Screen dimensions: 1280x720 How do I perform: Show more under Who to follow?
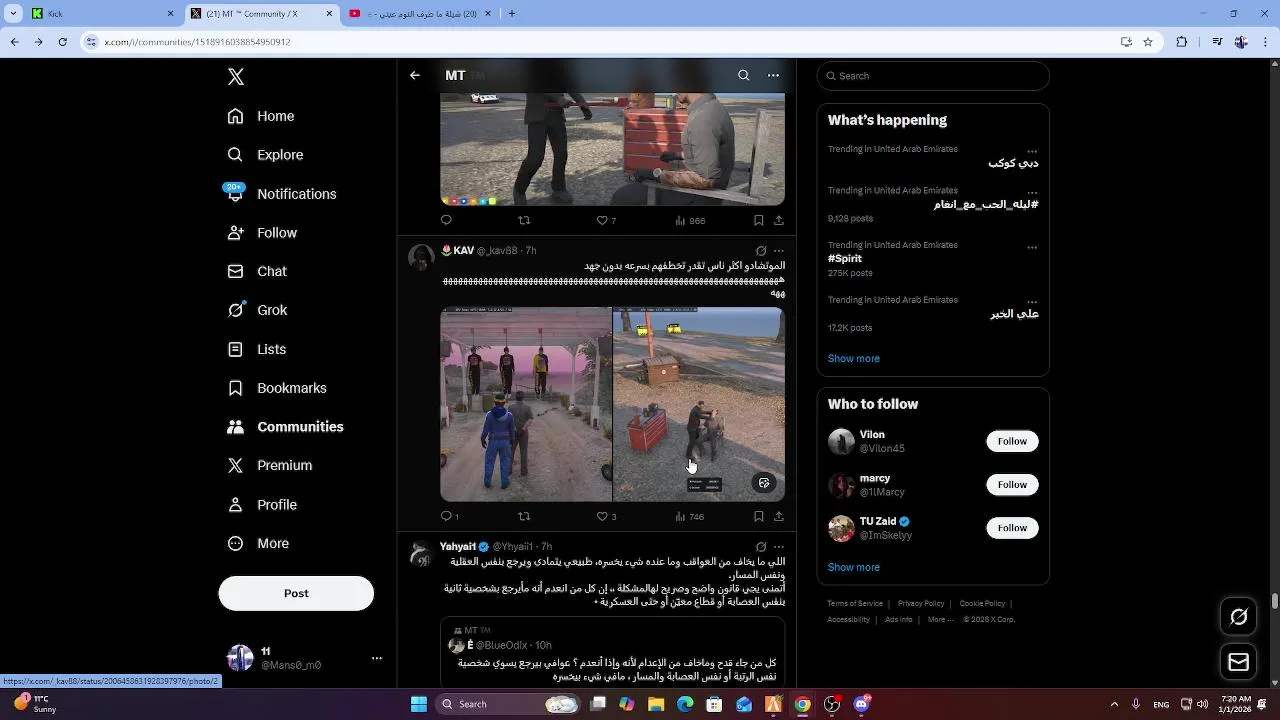[854, 567]
